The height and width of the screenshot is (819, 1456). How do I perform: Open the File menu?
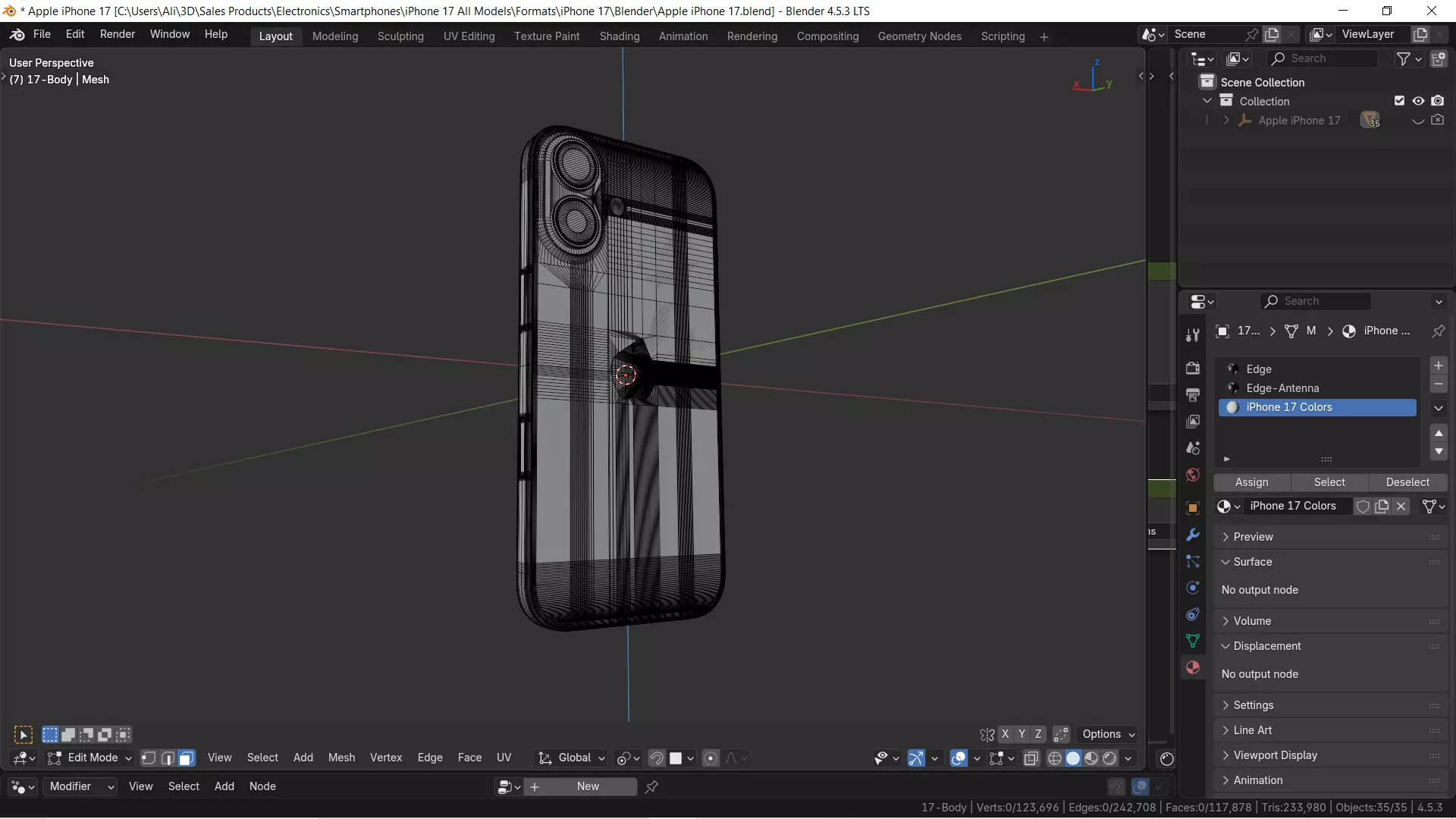42,34
